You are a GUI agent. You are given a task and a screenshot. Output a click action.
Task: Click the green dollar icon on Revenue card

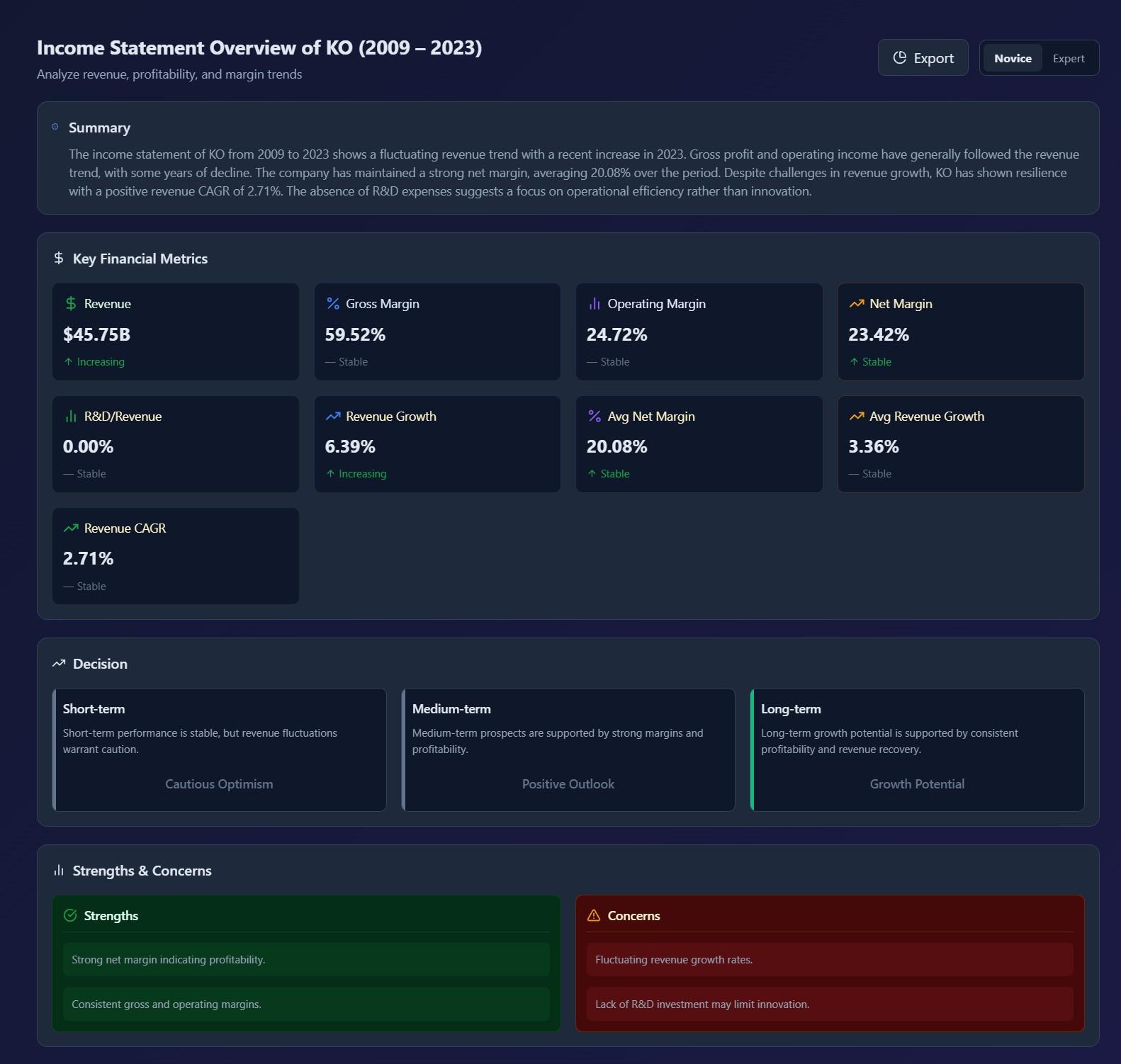click(71, 303)
